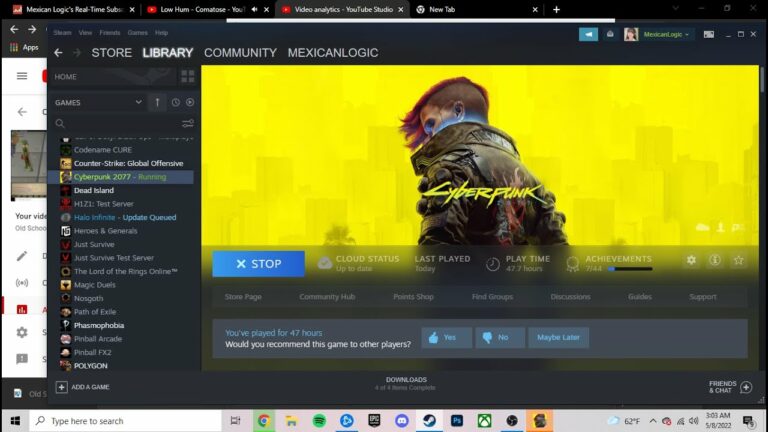Open advanced library filter options icon
This screenshot has height=432, width=768.
(187, 123)
